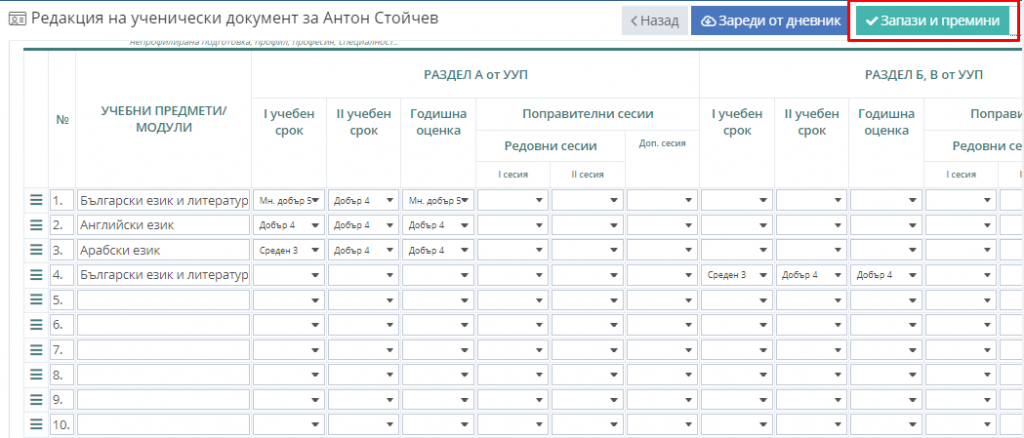Click the drag handle icon for row 3

point(36,249)
